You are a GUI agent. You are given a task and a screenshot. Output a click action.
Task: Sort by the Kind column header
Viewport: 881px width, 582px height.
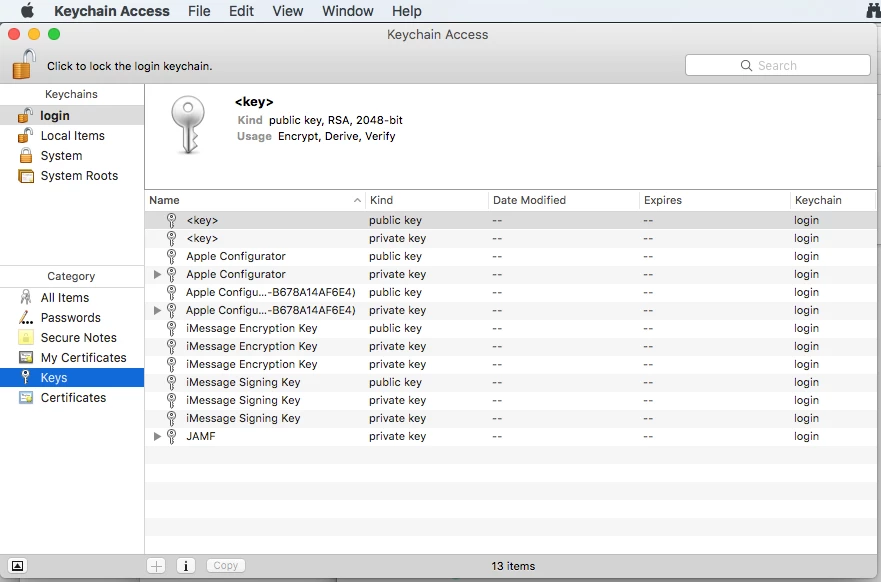tap(427, 200)
